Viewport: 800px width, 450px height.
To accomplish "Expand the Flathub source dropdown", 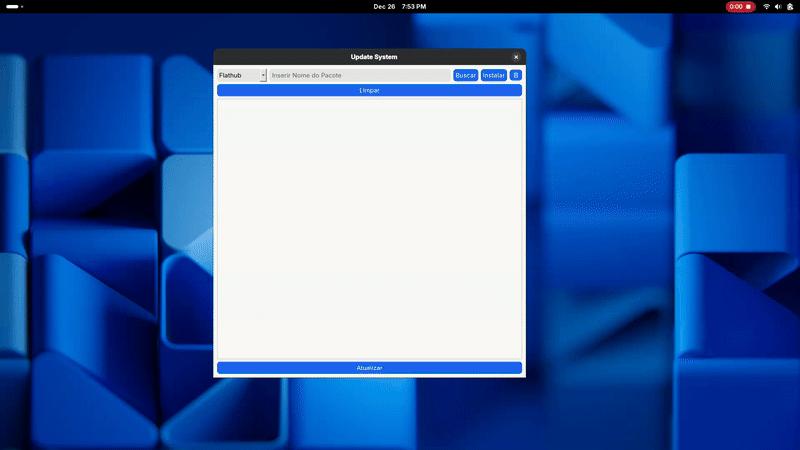I will [x=237, y=75].
